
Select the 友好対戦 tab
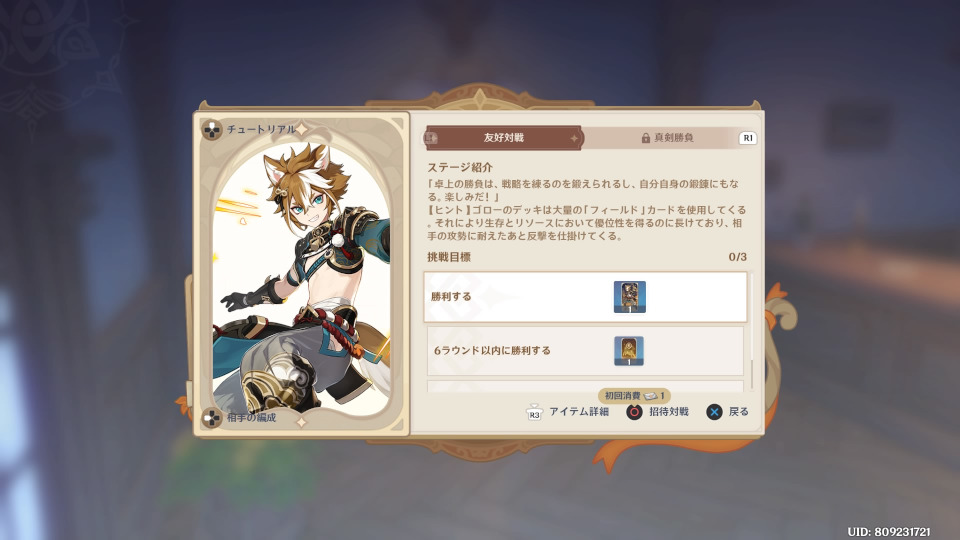(503, 138)
